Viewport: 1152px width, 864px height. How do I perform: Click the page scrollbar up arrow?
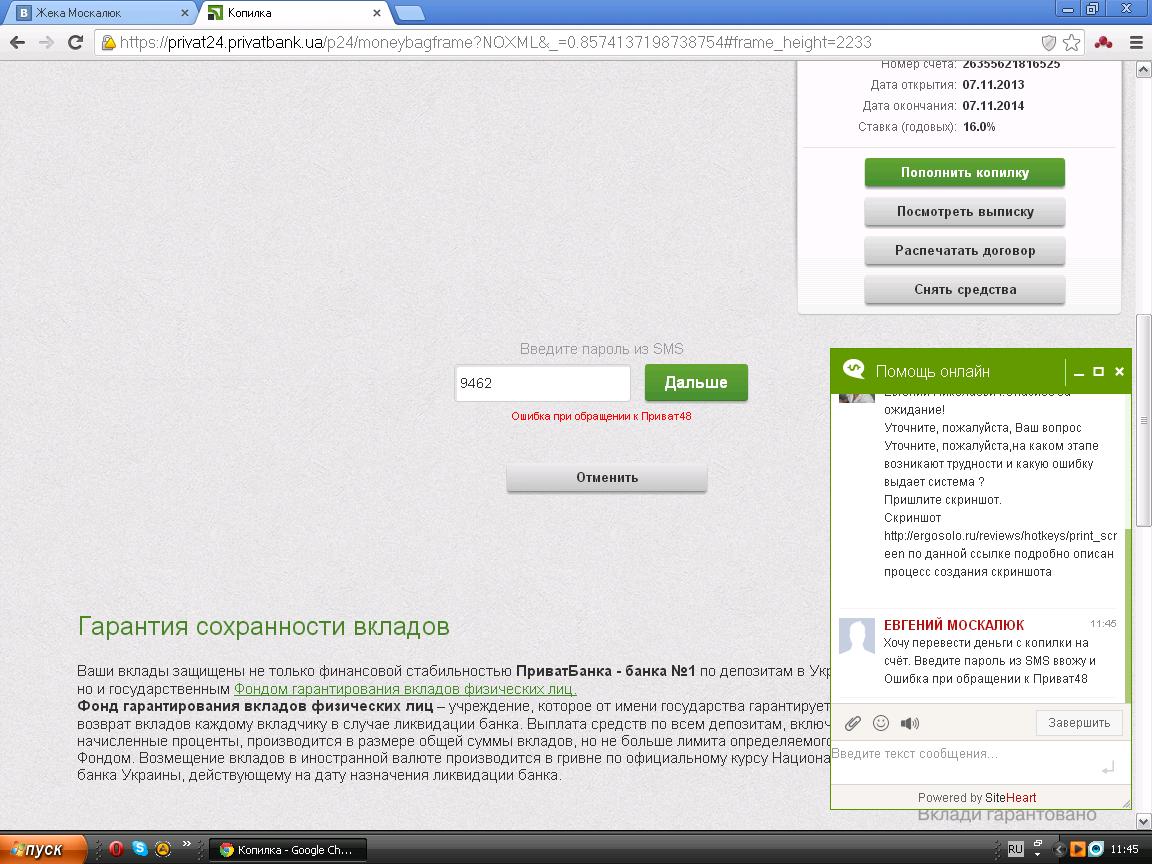click(x=1143, y=70)
